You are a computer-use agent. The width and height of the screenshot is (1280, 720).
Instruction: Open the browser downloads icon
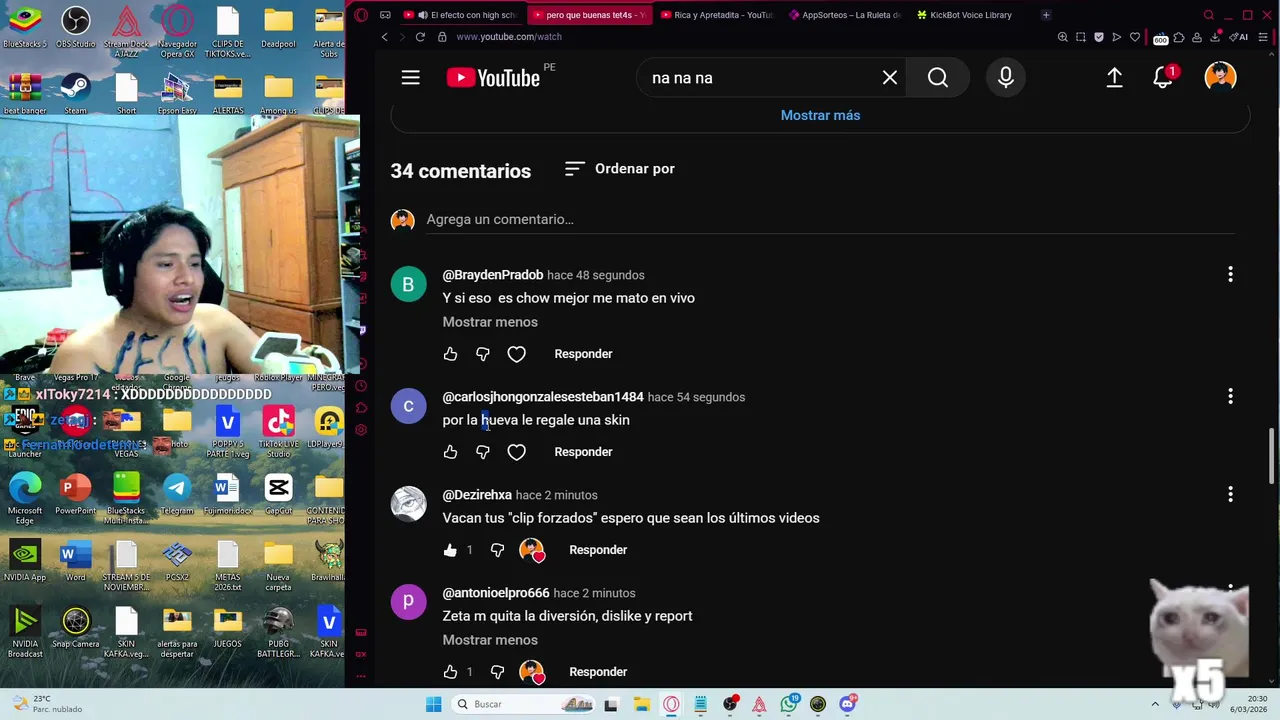point(1215,37)
